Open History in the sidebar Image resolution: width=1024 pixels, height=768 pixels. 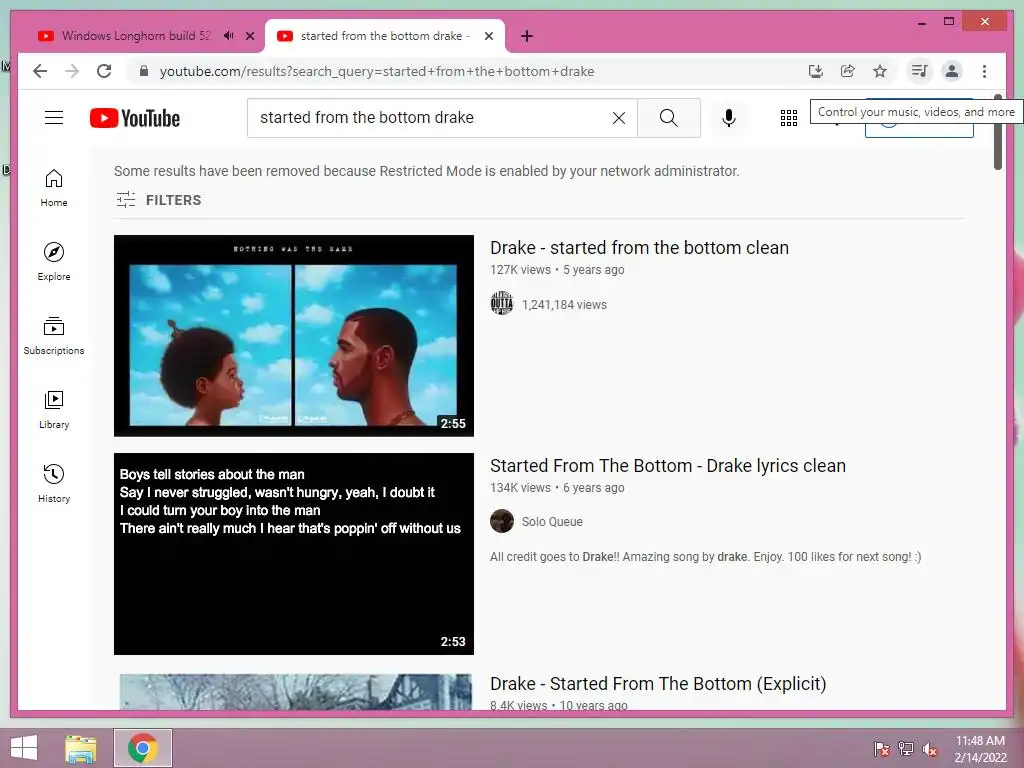coord(54,483)
